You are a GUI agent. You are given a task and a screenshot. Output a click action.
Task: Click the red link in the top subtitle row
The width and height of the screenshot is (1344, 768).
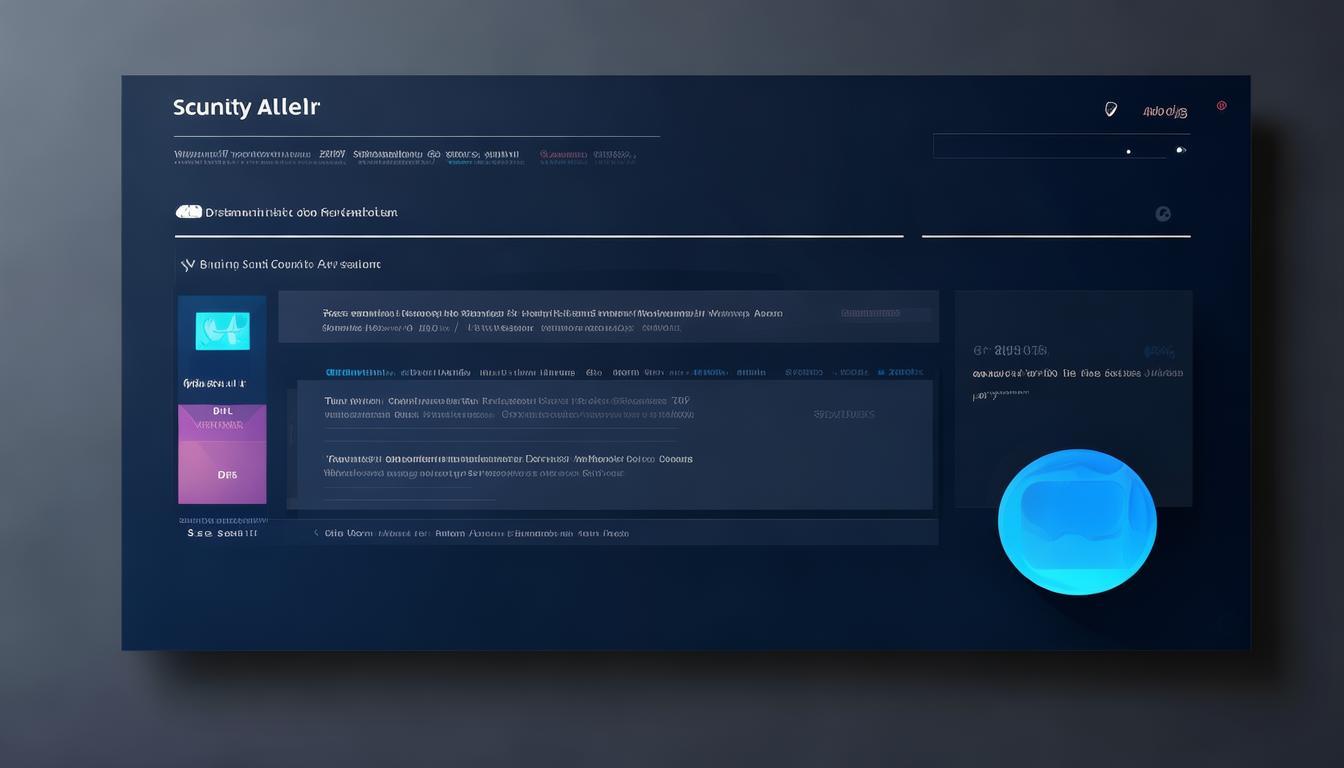tap(563, 155)
